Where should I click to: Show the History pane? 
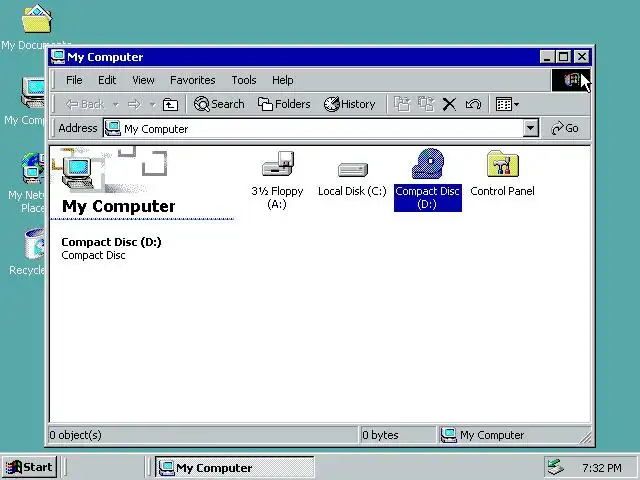pyautogui.click(x=349, y=104)
